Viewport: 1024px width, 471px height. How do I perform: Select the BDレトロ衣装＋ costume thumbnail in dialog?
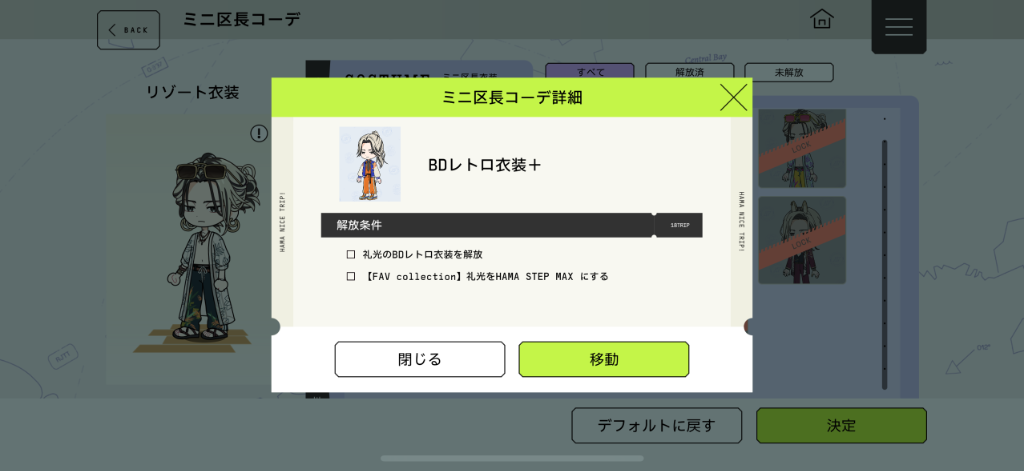(370, 164)
